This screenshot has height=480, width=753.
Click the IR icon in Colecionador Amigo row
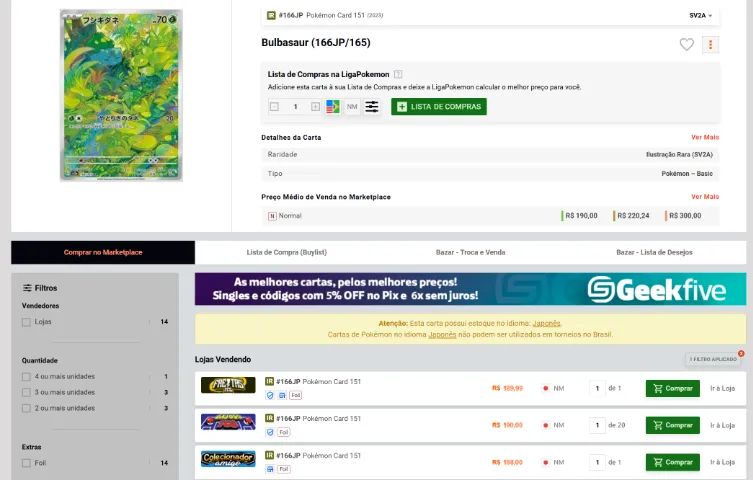pyautogui.click(x=269, y=456)
